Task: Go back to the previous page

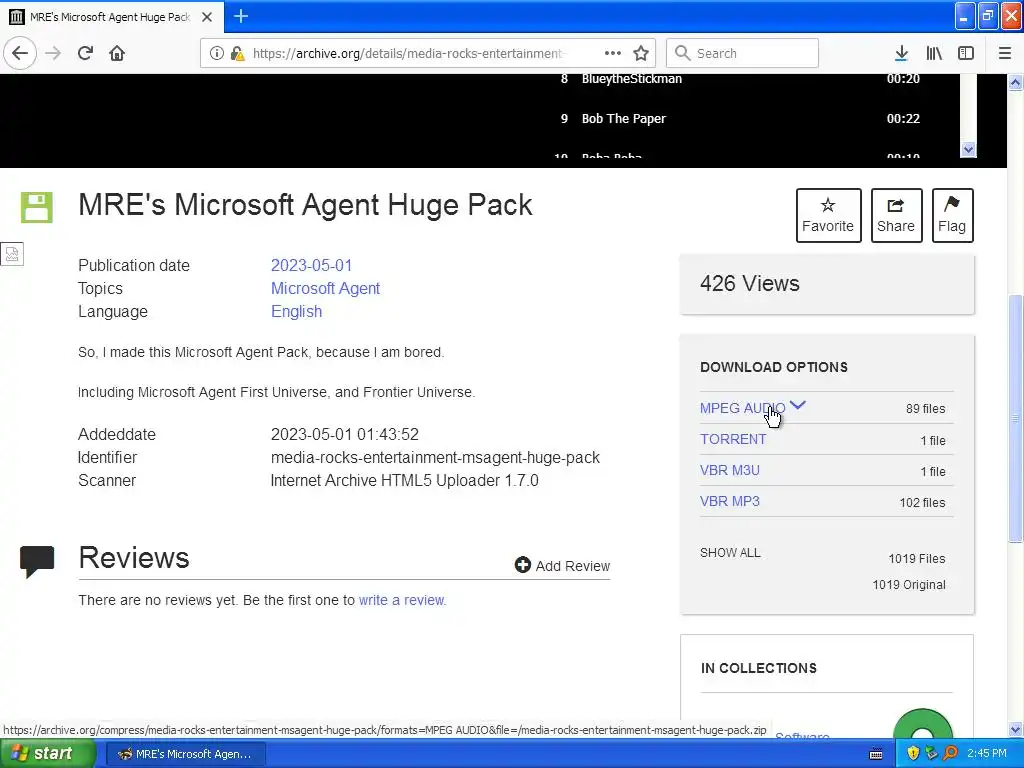Action: 20,53
